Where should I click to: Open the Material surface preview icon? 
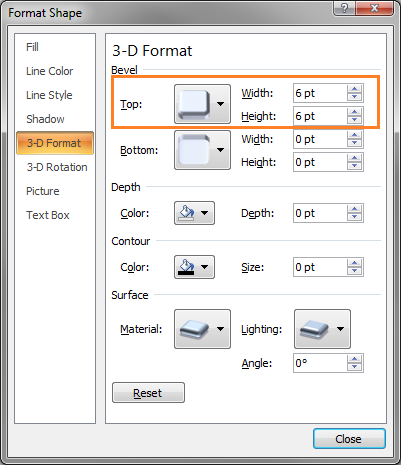click(x=194, y=329)
